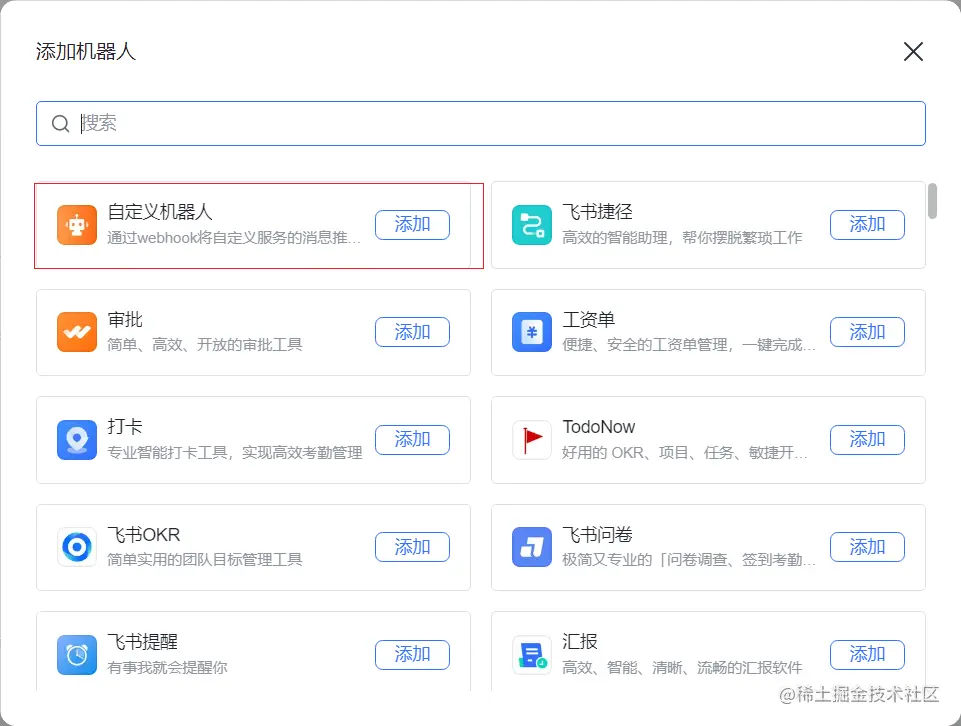
Task: Click description 通过webhook将自定义服务的消息推…
Action: click(x=234, y=238)
